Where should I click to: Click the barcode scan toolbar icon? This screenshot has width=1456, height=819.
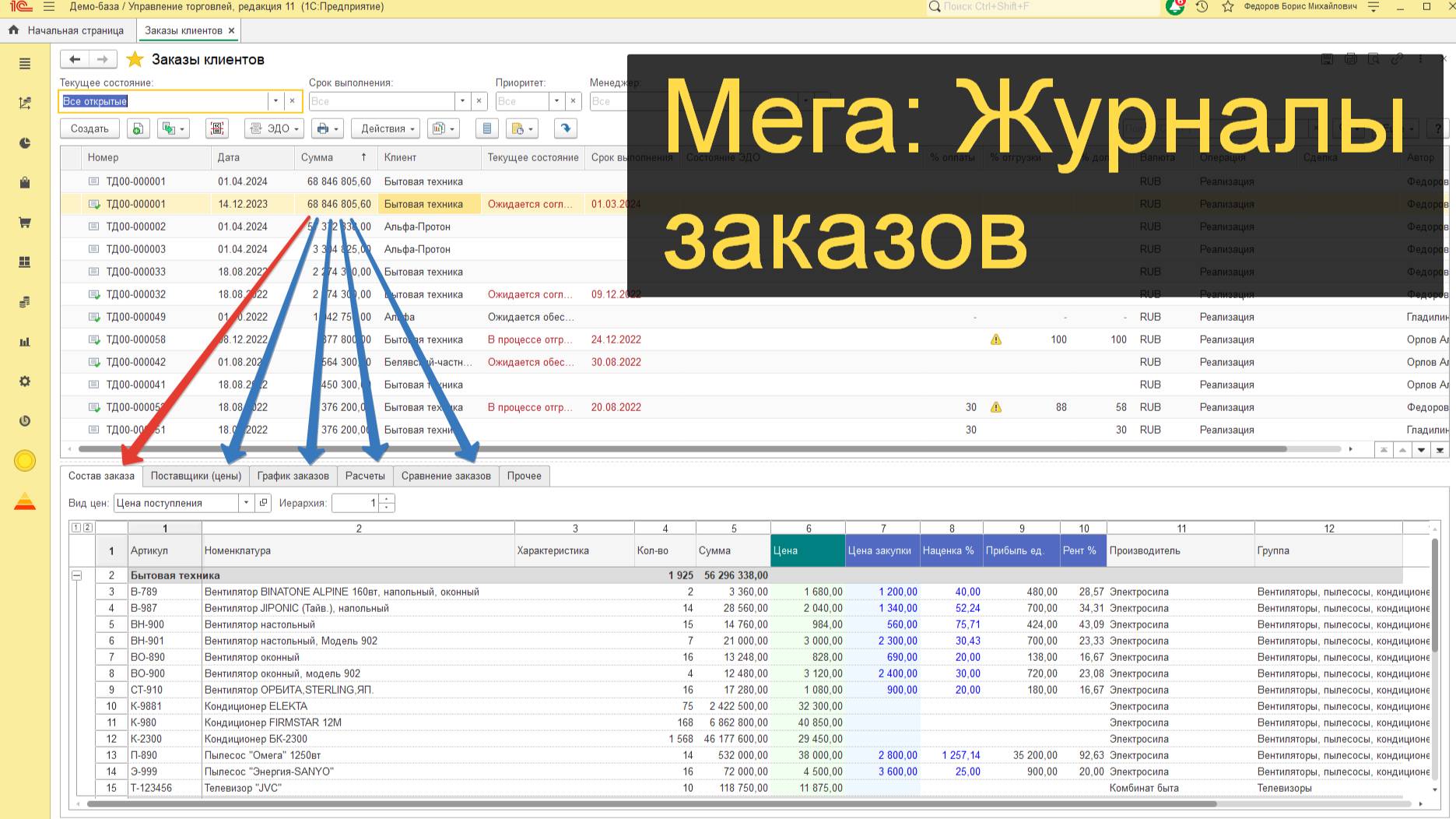point(217,128)
